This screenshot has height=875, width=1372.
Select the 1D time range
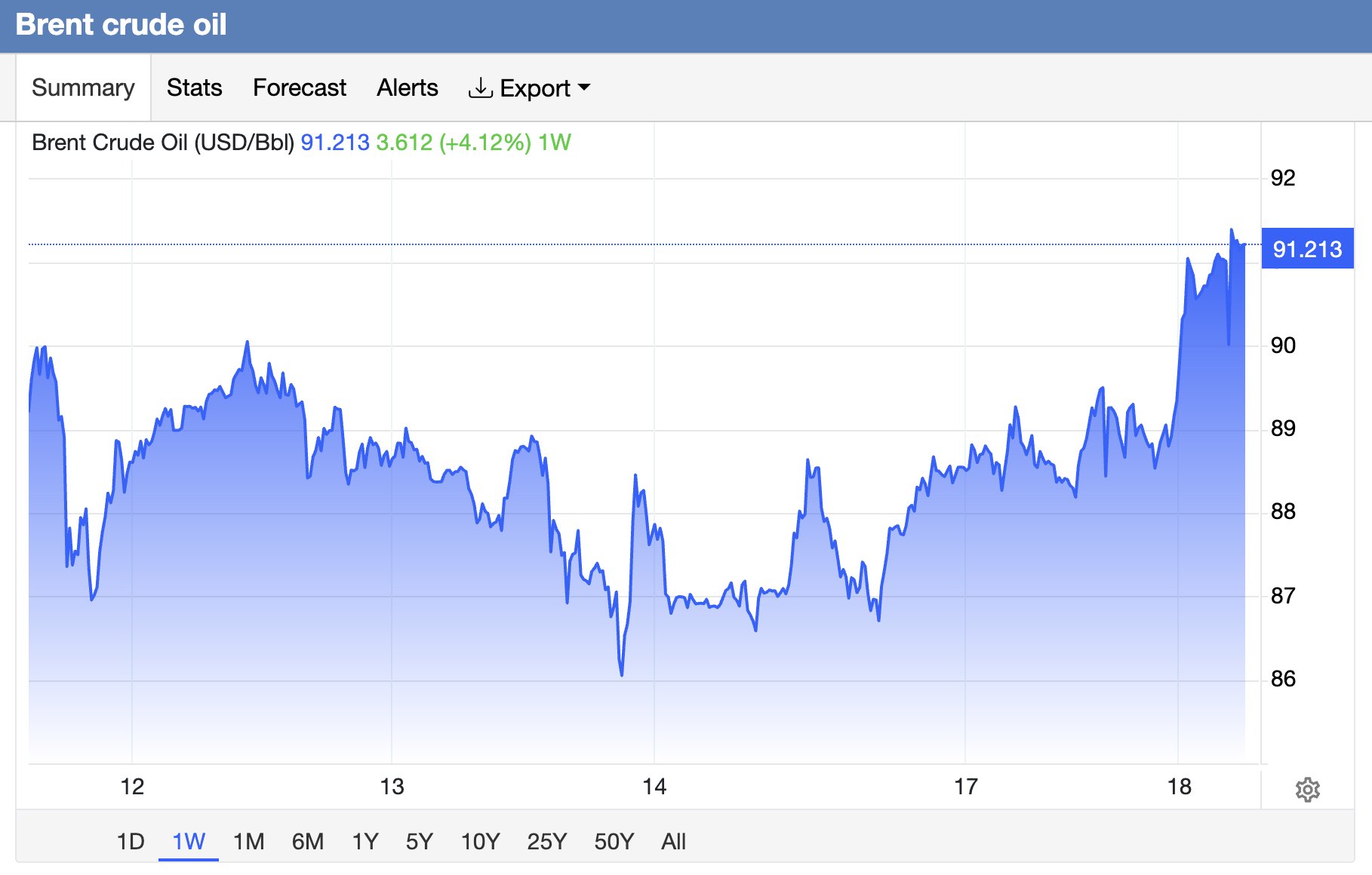(131, 841)
